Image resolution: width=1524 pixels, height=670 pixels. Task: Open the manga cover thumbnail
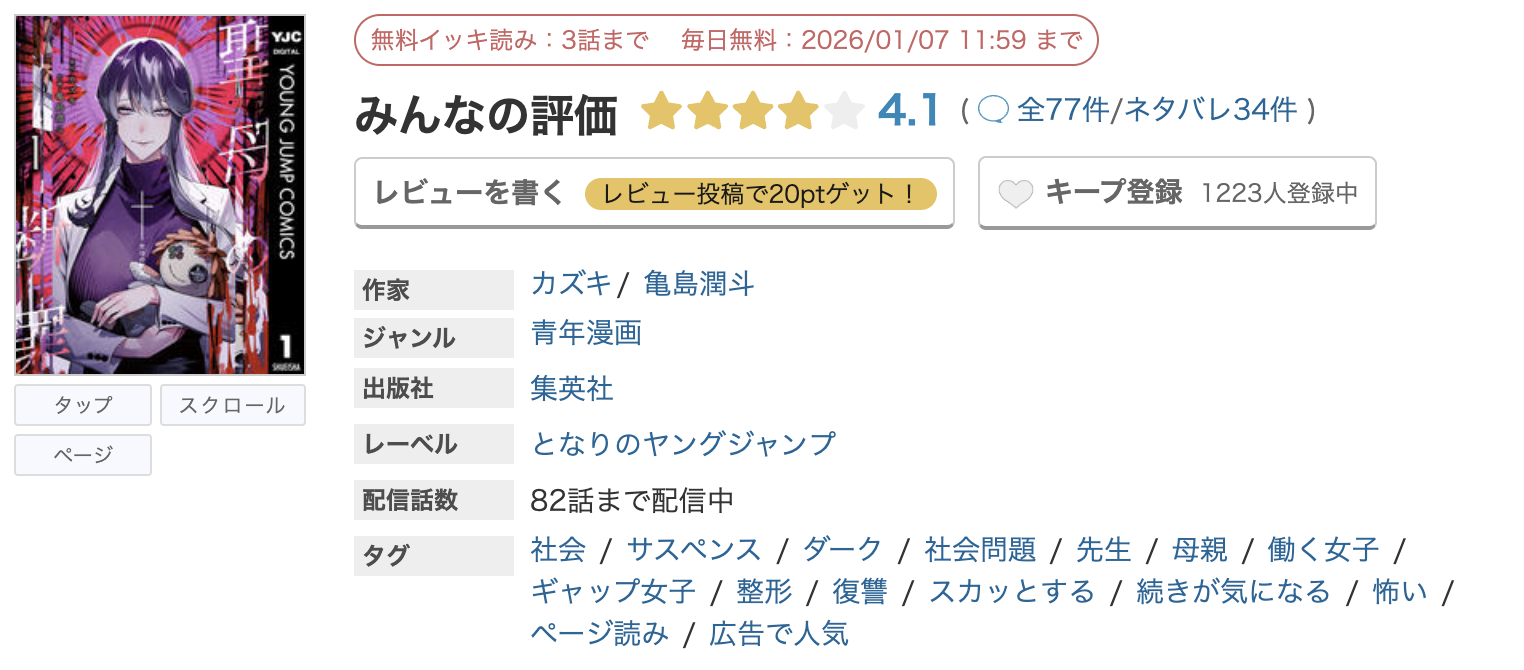(x=160, y=190)
